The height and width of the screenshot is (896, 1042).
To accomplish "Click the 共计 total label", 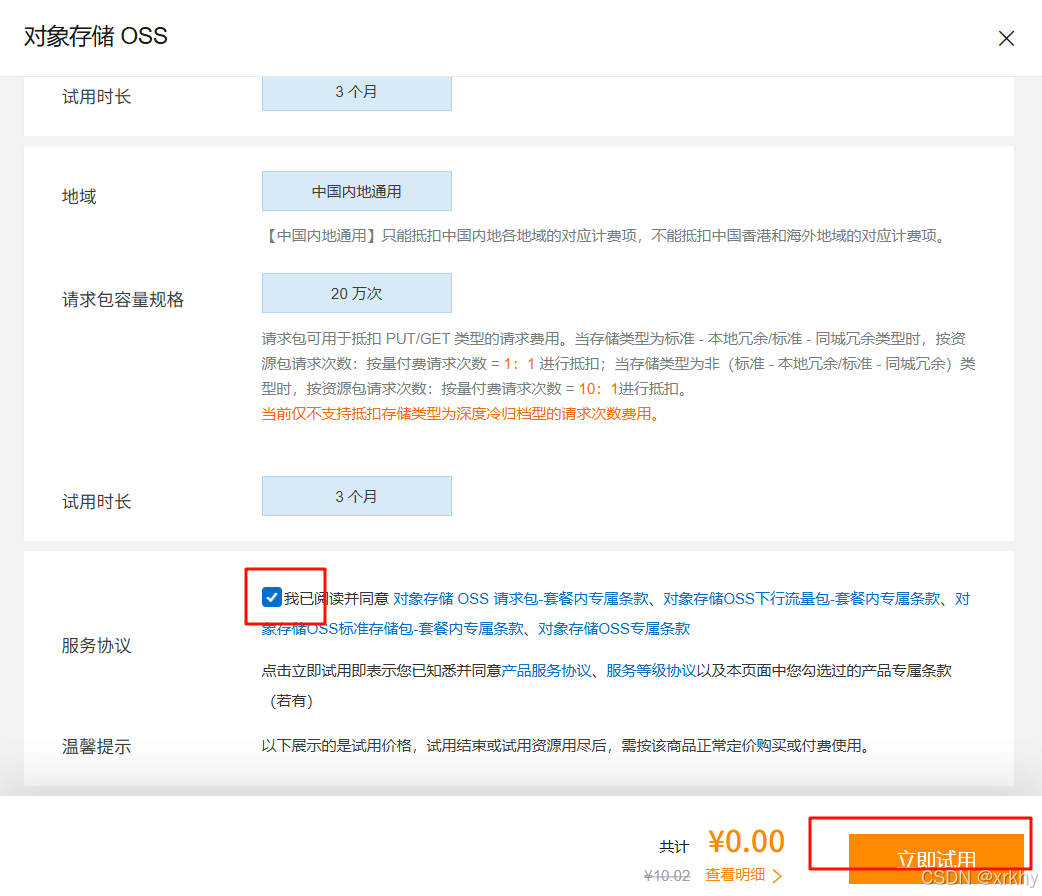I will coord(674,847).
